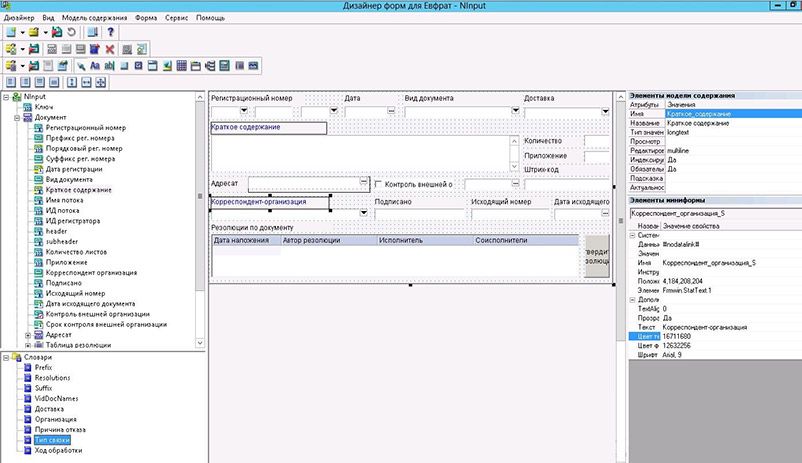This screenshot has height=463, width=802.
Task: Select the Цвет ф property value 12632256
Action: click(677, 346)
